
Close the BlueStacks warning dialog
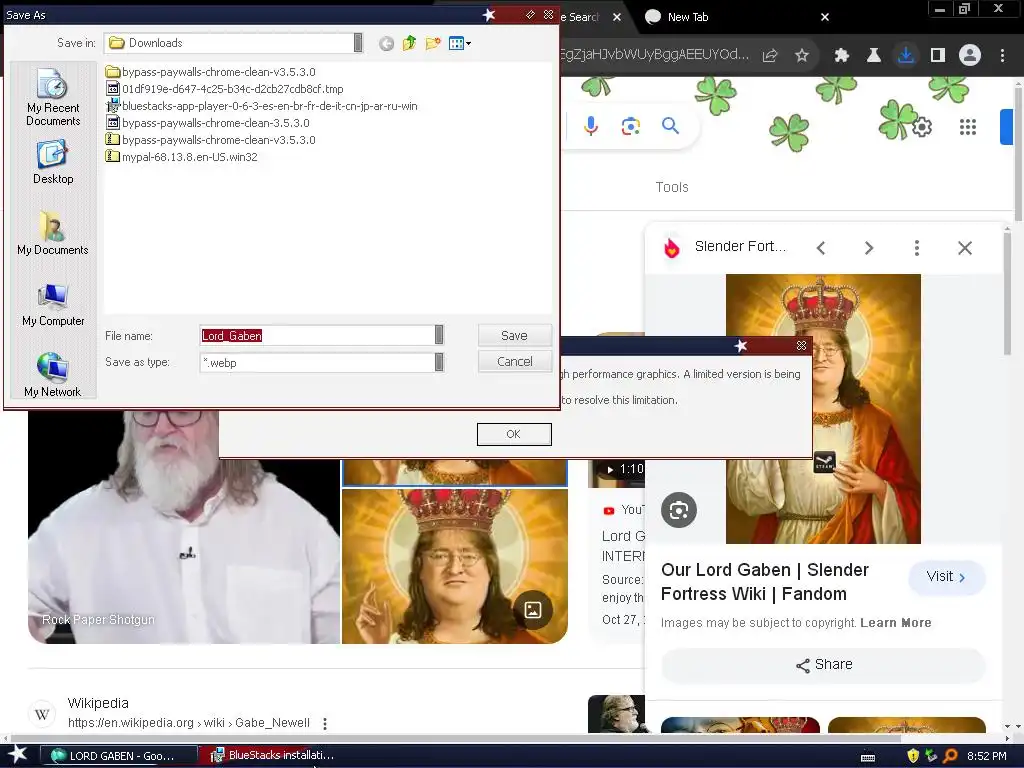801,345
